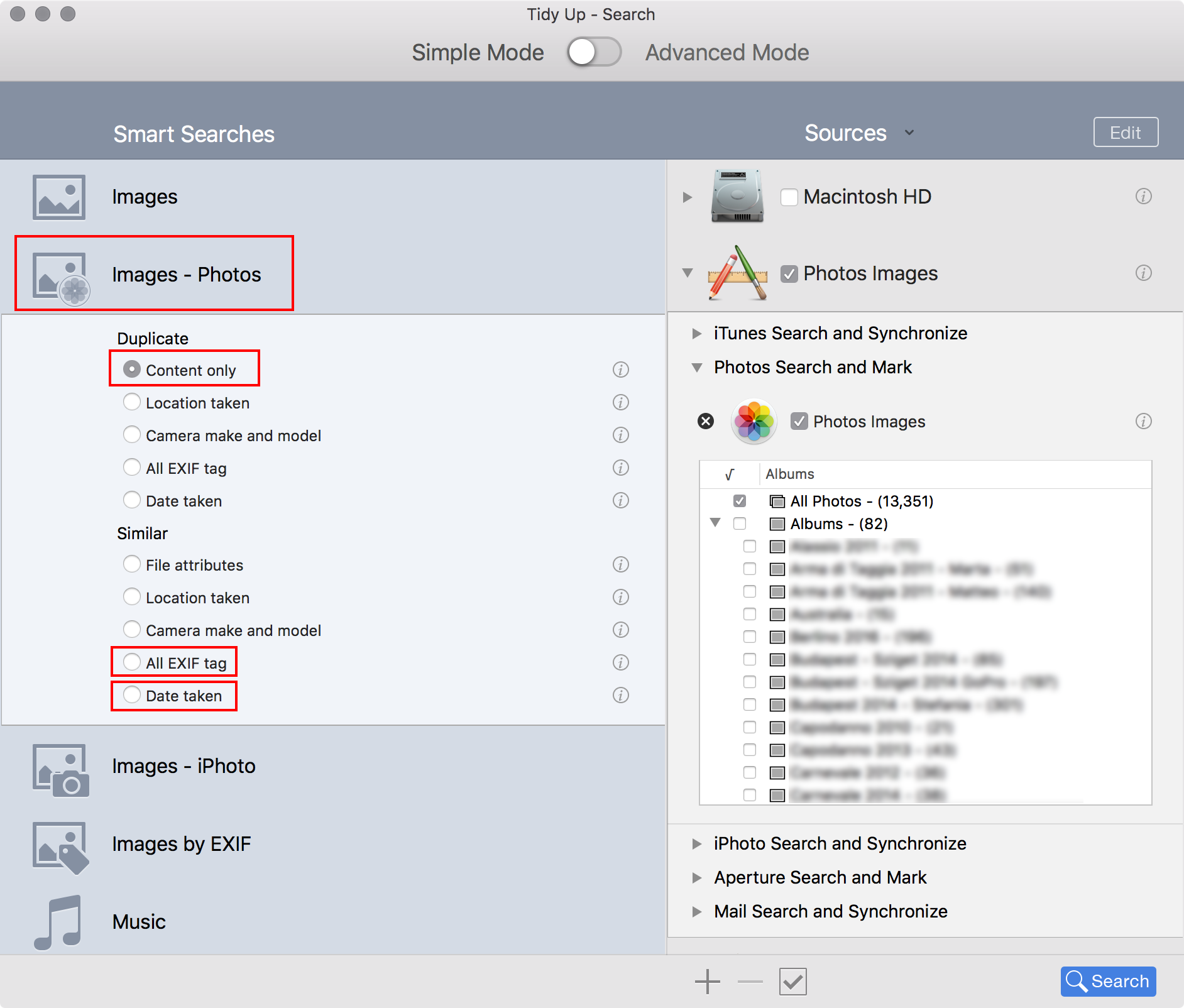Viewport: 1184px width, 1008px height.
Task: Select the Images - iPhoto camera icon
Action: [x=60, y=770]
